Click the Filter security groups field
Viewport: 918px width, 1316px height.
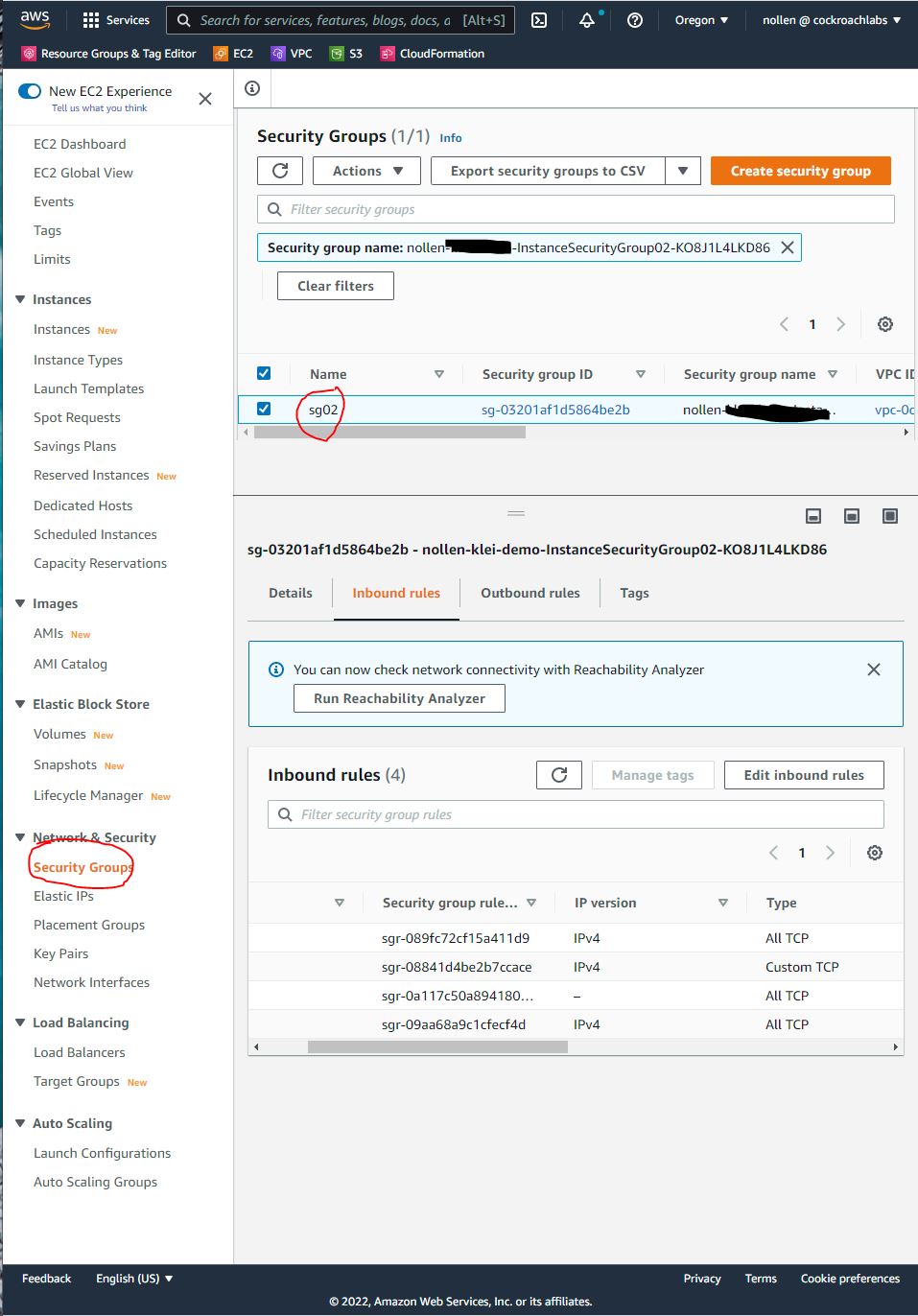tap(576, 209)
